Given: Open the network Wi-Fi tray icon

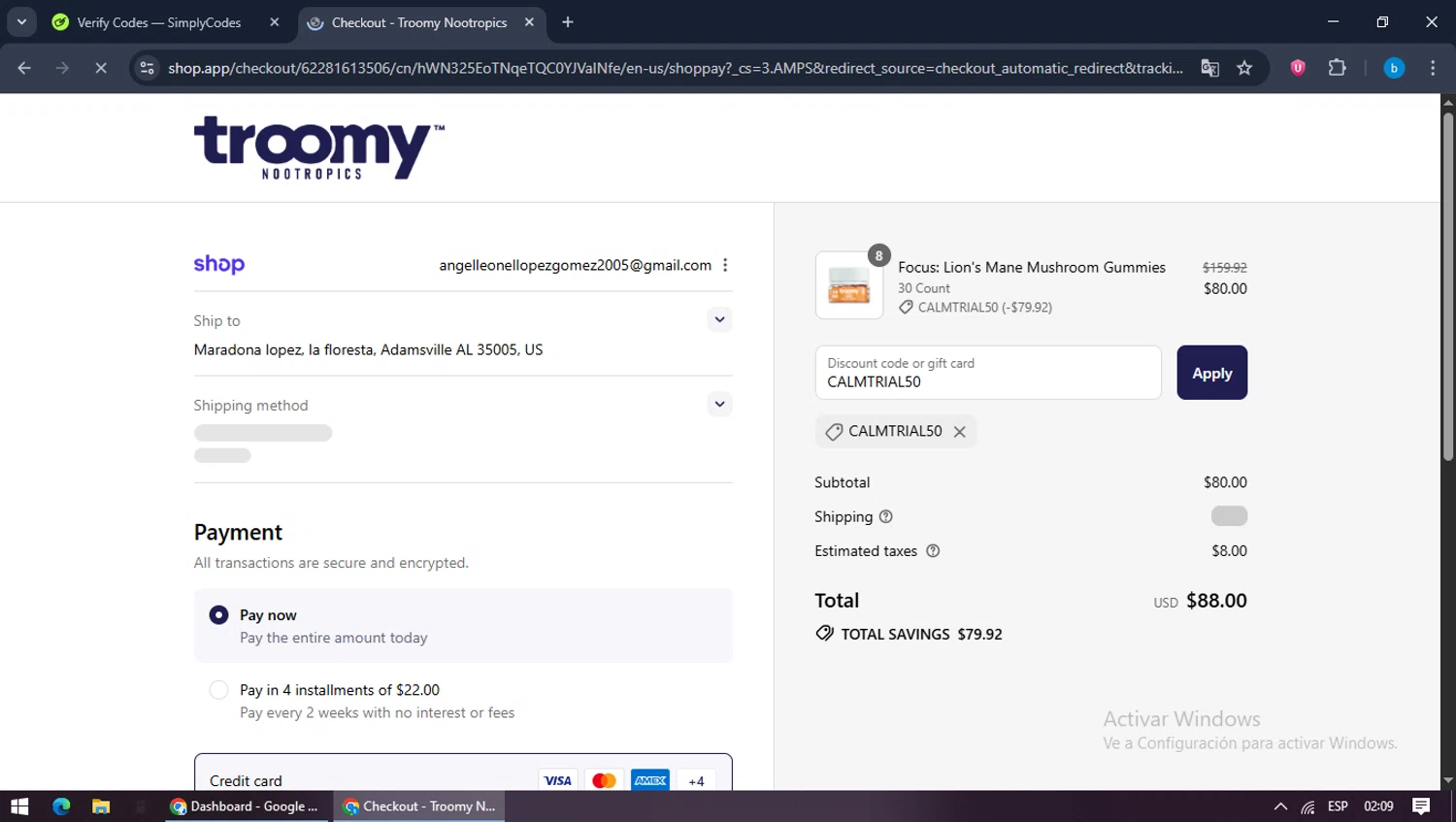Looking at the screenshot, I should pos(1307,806).
